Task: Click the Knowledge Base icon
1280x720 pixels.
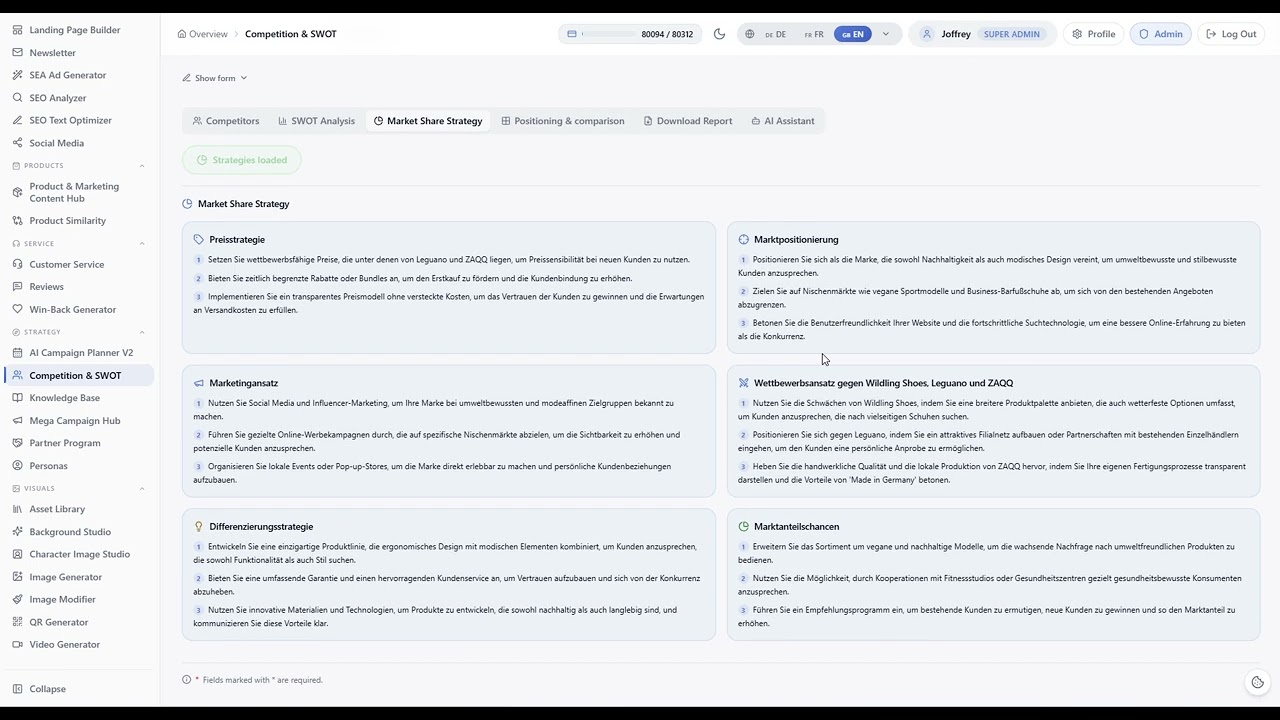Action: pos(18,398)
